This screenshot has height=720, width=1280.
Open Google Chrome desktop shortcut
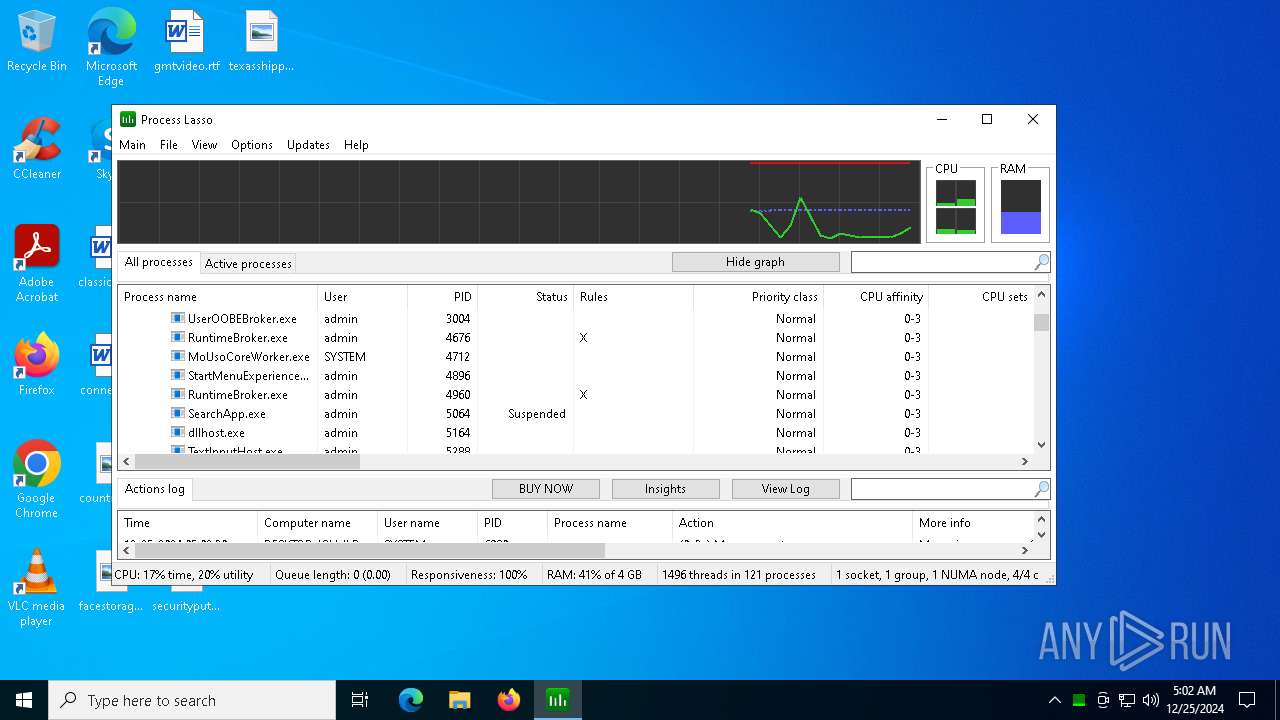37,479
